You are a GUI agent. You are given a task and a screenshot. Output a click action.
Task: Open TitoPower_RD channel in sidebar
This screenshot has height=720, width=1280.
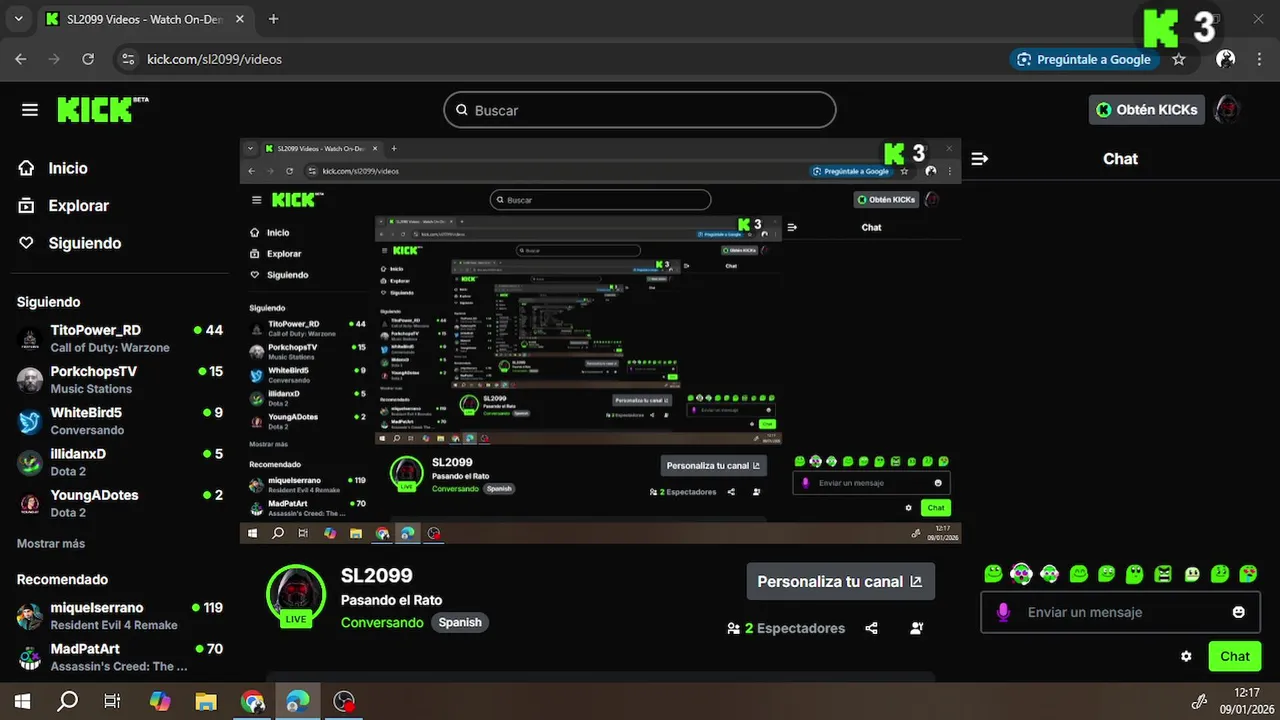(x=120, y=338)
